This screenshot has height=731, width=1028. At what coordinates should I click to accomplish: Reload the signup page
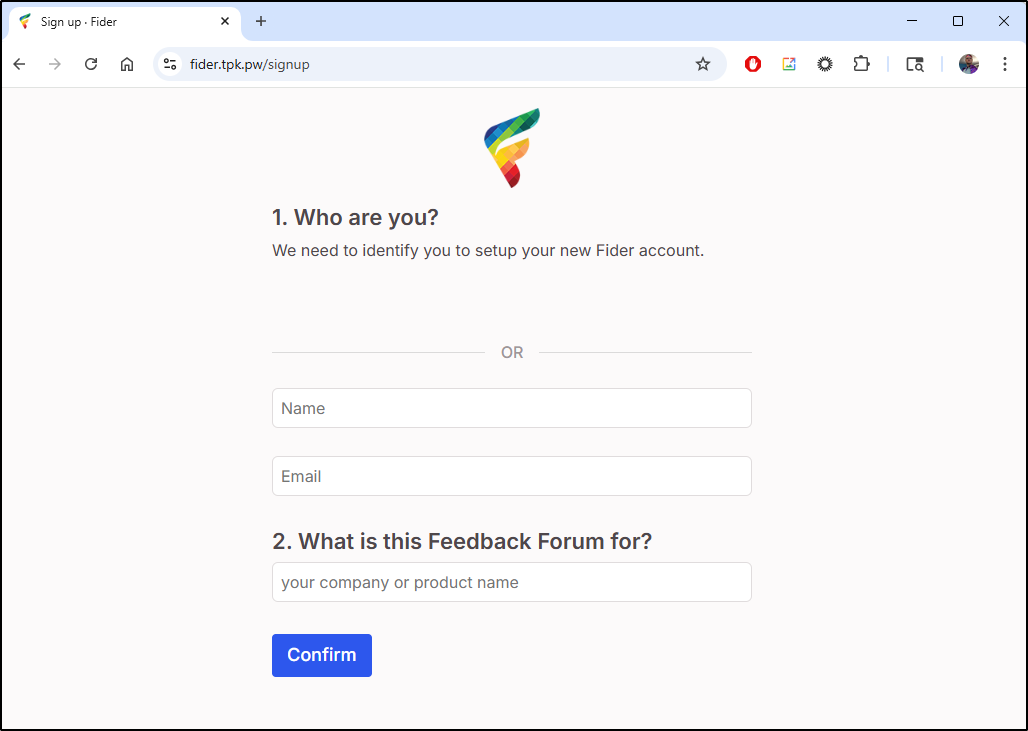pos(91,64)
